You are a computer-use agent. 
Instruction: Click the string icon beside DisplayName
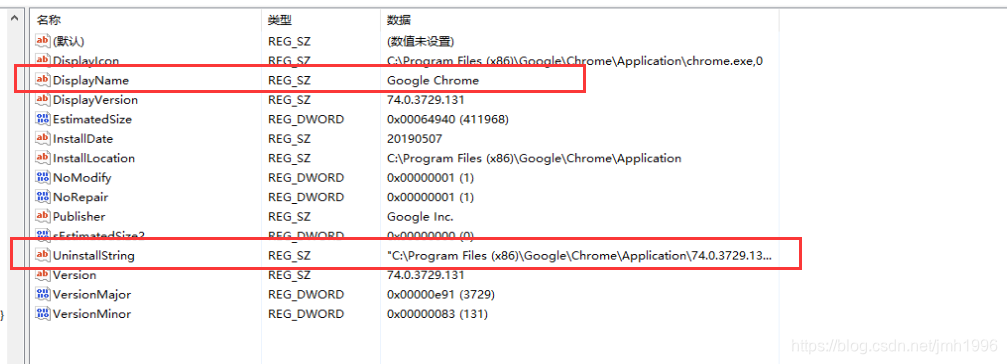[x=42, y=80]
